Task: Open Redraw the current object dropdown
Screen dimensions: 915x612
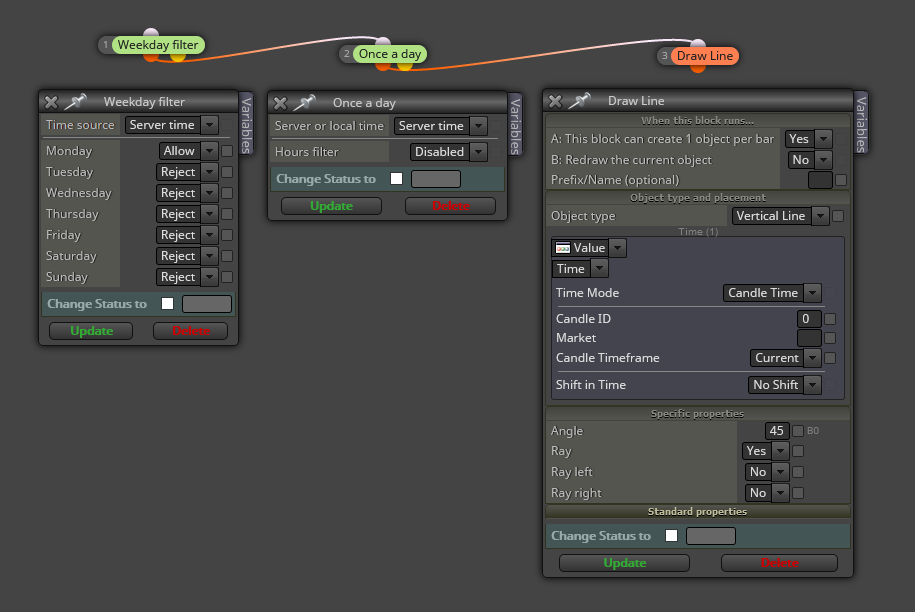Action: (x=810, y=160)
